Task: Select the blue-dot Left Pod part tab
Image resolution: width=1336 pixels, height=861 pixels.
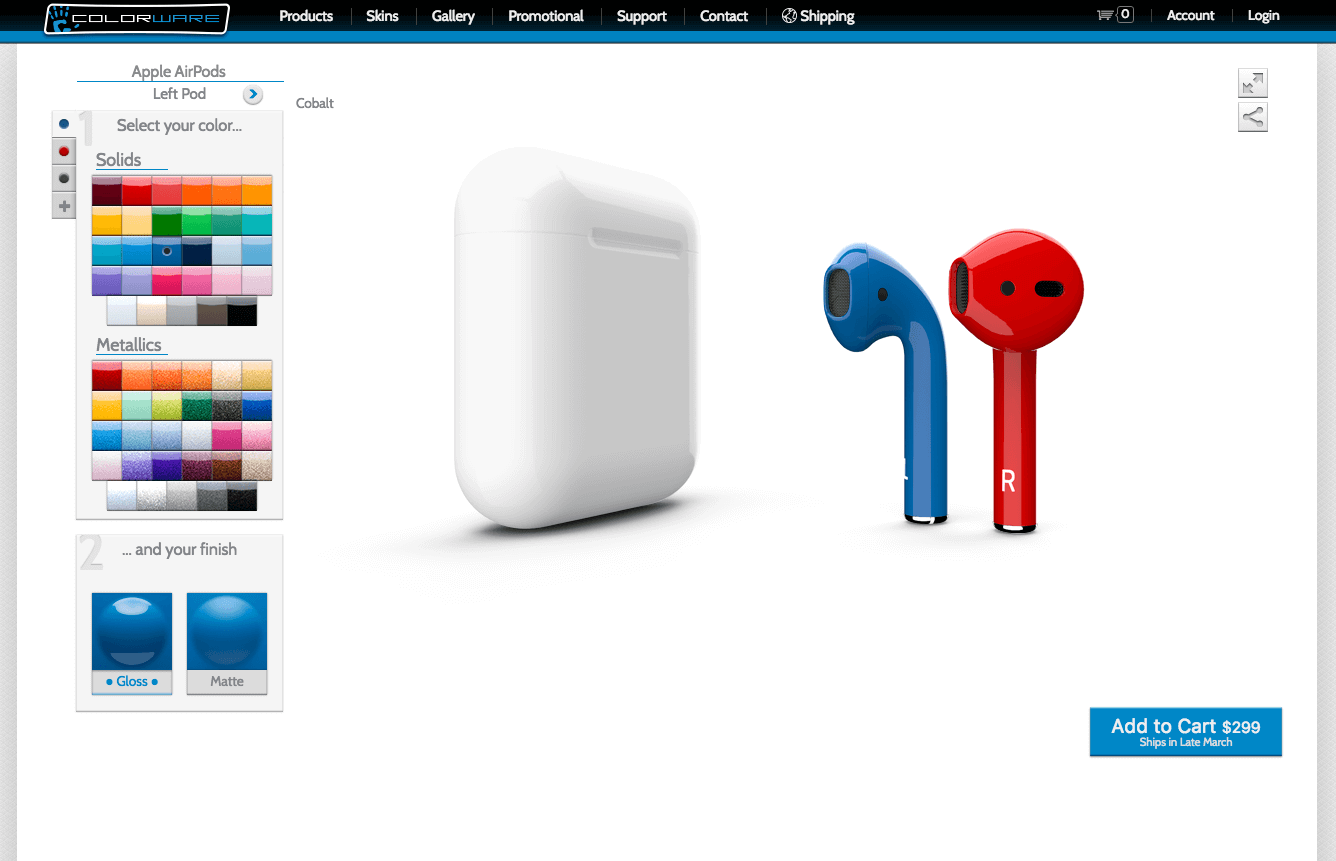Action: pyautogui.click(x=64, y=124)
